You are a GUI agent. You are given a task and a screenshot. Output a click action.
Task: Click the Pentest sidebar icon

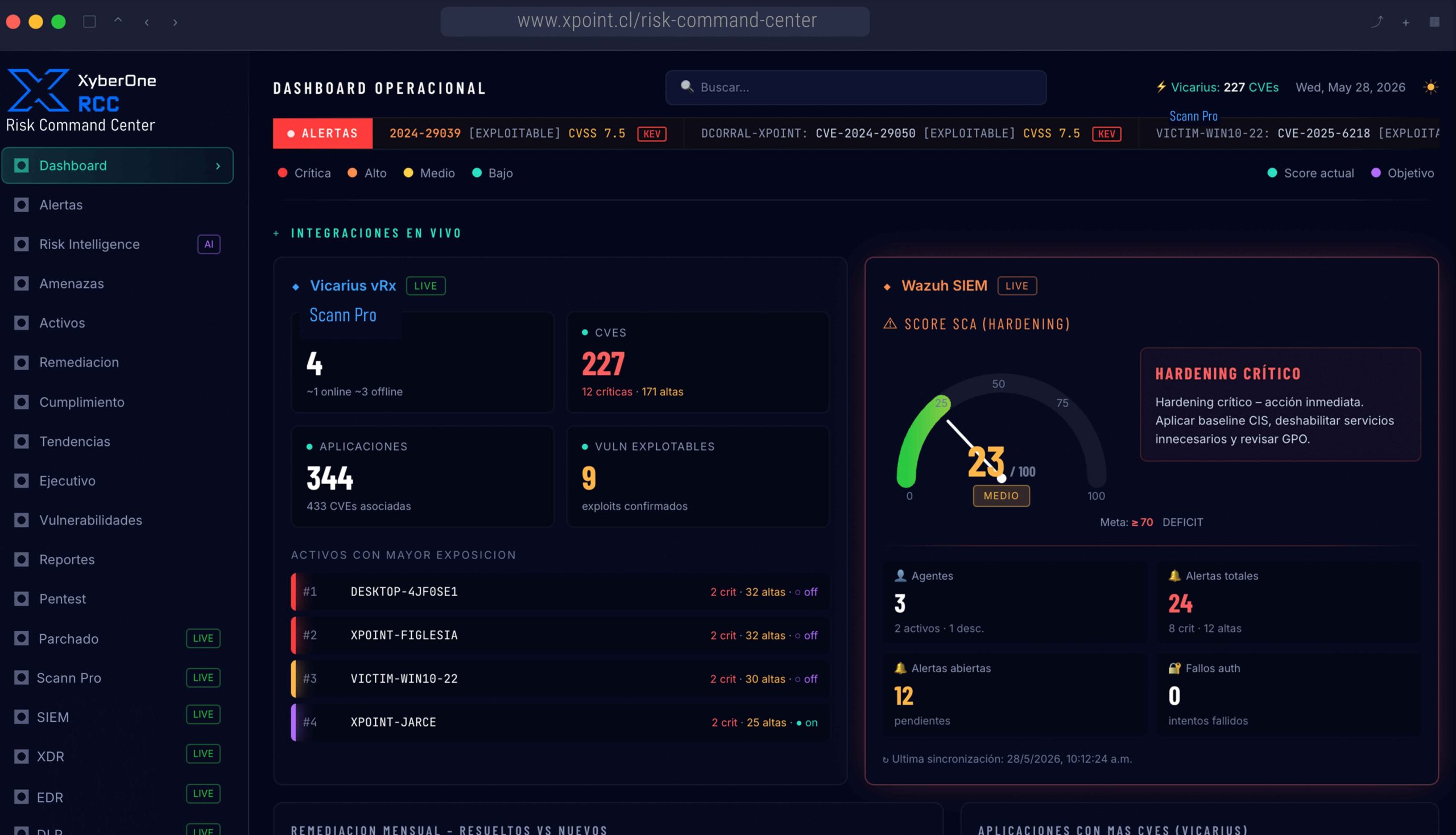click(22, 599)
